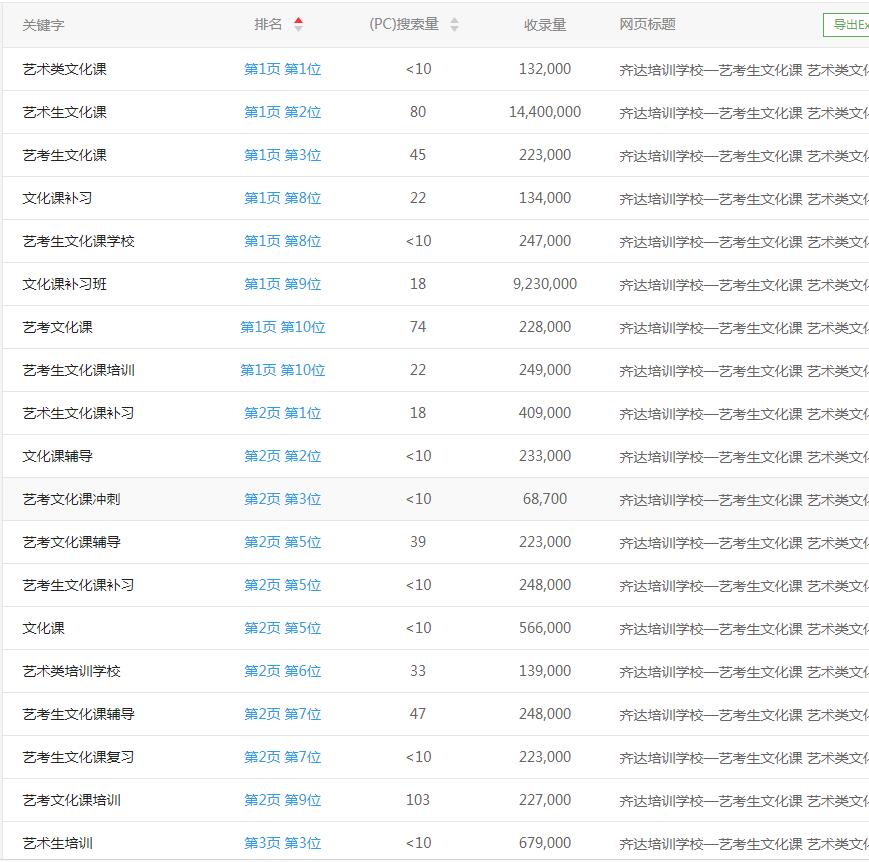Open the 第1页 第1位 ranking link

[x=283, y=69]
